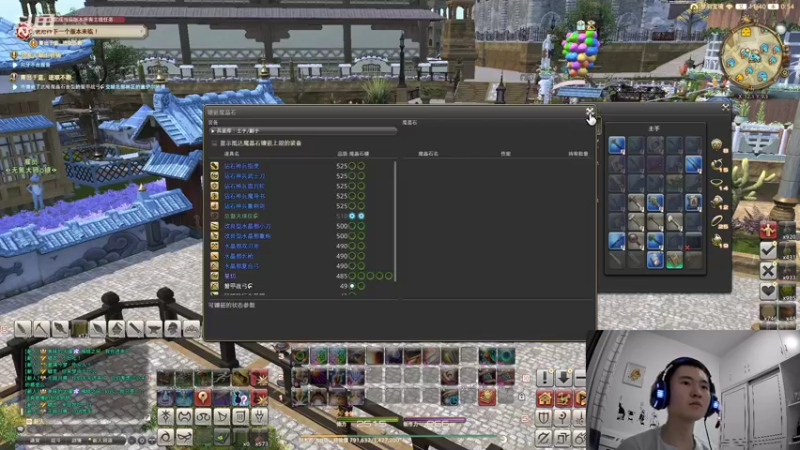Click the 钻石神兵武士刀 item name
Screen dimensions: 800x450
244,176
